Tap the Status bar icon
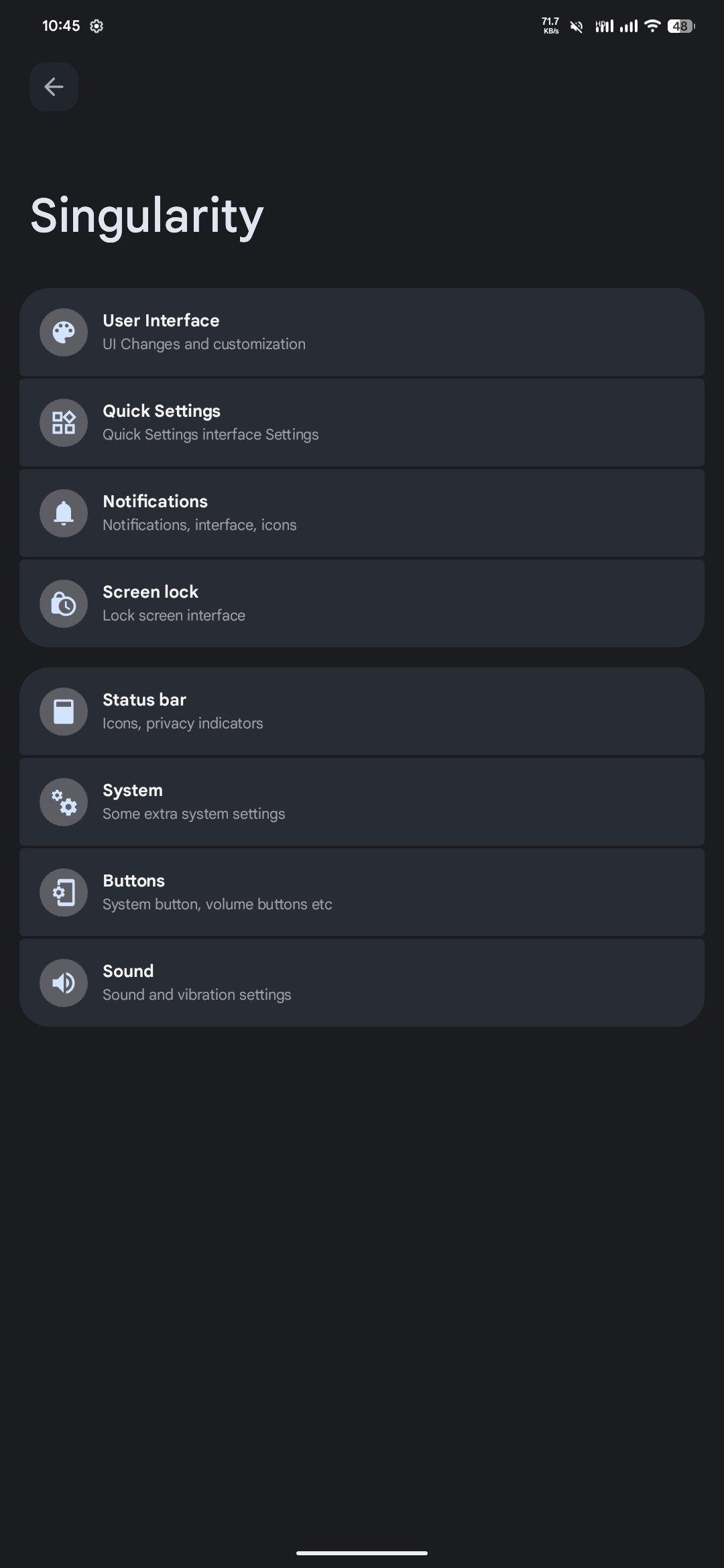The height and width of the screenshot is (1568, 724). (x=64, y=712)
